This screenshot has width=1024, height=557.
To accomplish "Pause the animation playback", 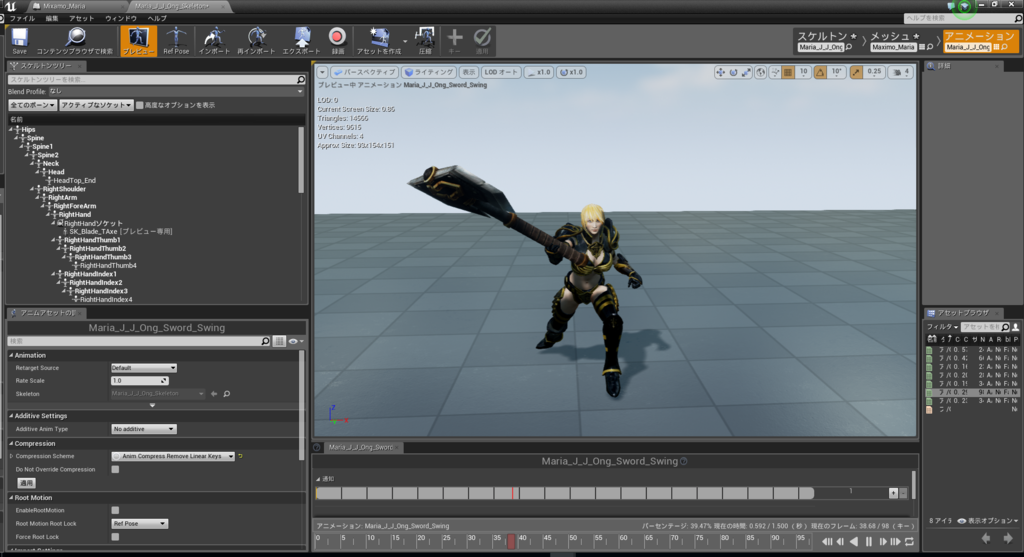I will coord(869,541).
